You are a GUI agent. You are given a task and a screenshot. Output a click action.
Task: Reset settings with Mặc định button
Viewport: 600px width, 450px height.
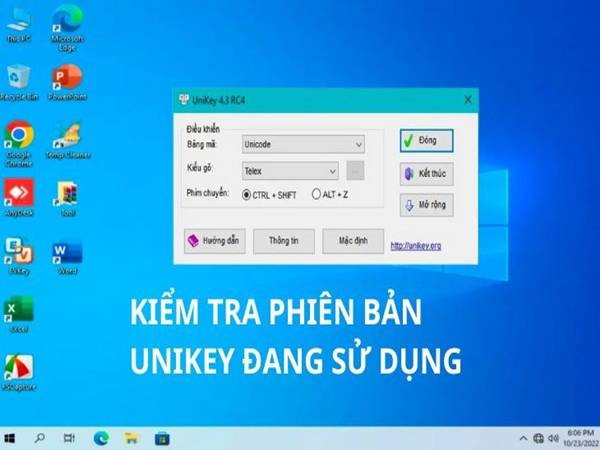point(353,241)
